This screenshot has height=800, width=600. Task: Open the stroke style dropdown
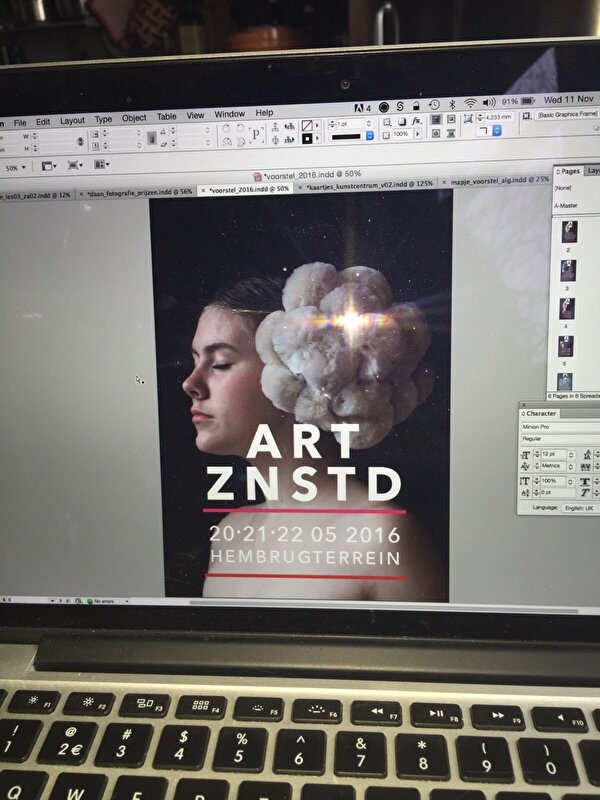pos(370,136)
